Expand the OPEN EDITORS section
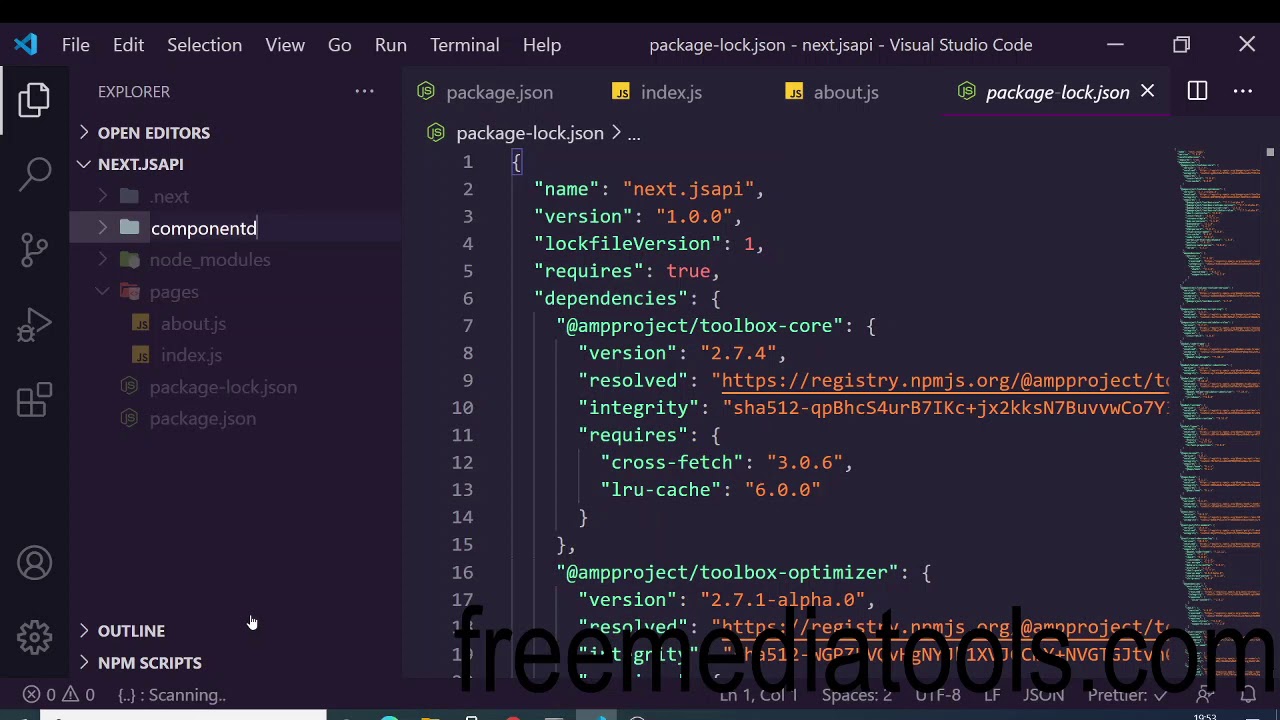1280x720 pixels. 153,133
